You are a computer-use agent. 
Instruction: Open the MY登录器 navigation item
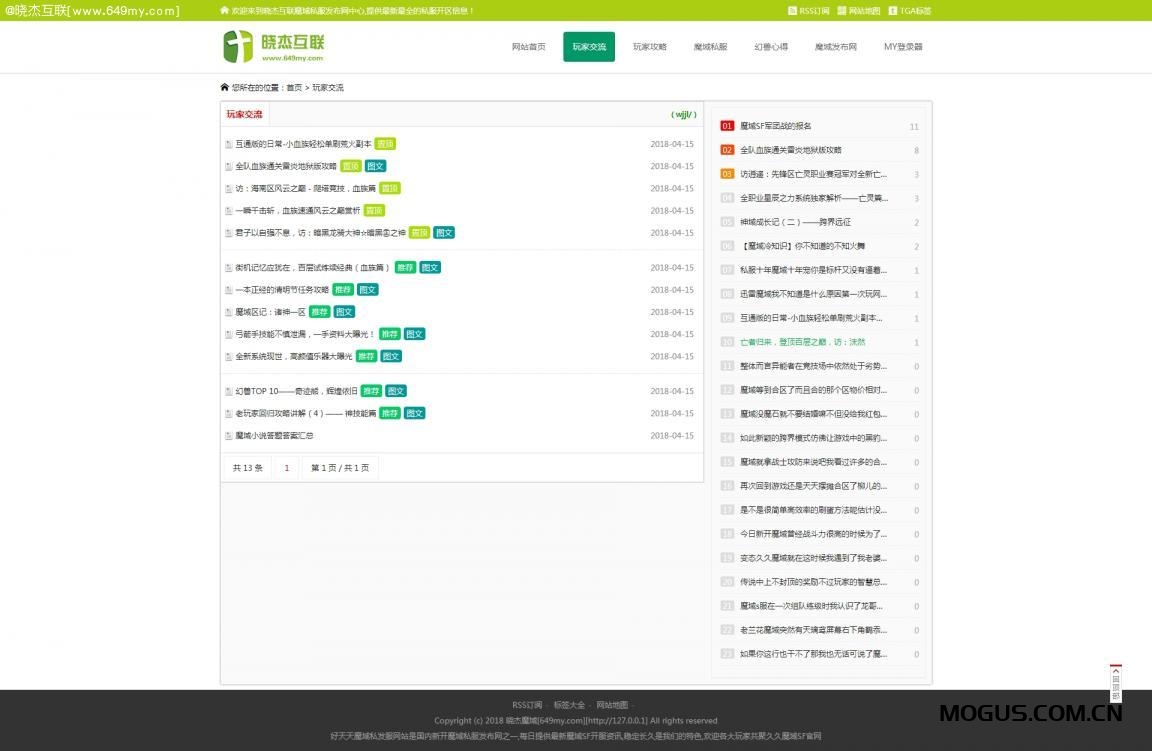coord(903,46)
